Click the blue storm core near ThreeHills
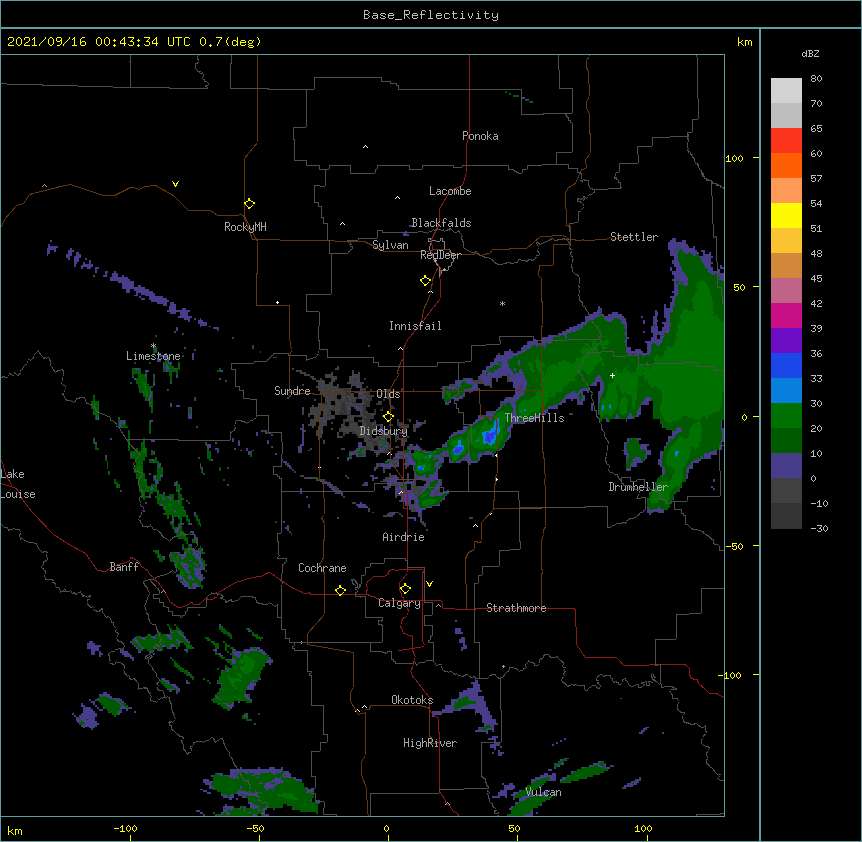The width and height of the screenshot is (862, 842). click(x=489, y=436)
